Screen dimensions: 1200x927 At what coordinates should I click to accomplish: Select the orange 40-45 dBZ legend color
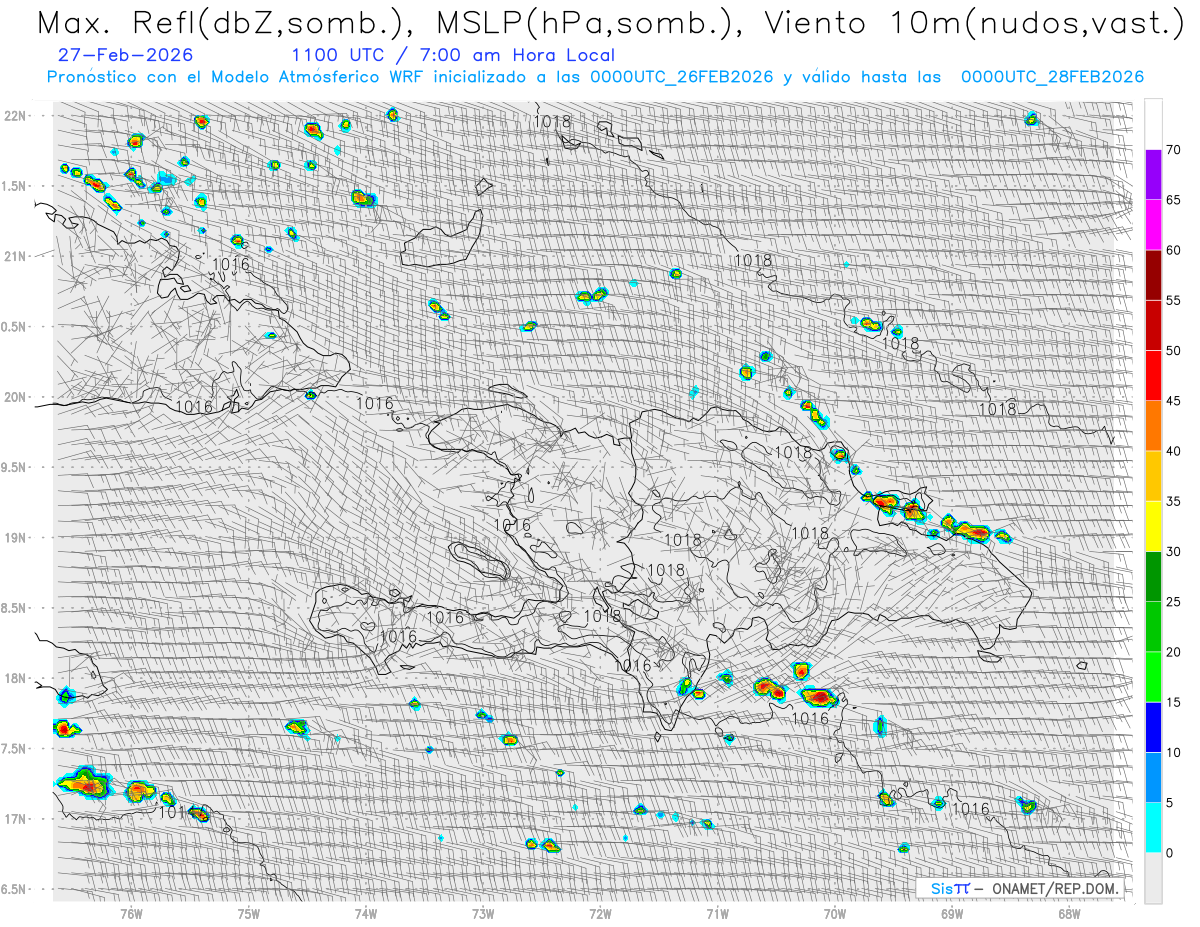(x=1153, y=426)
